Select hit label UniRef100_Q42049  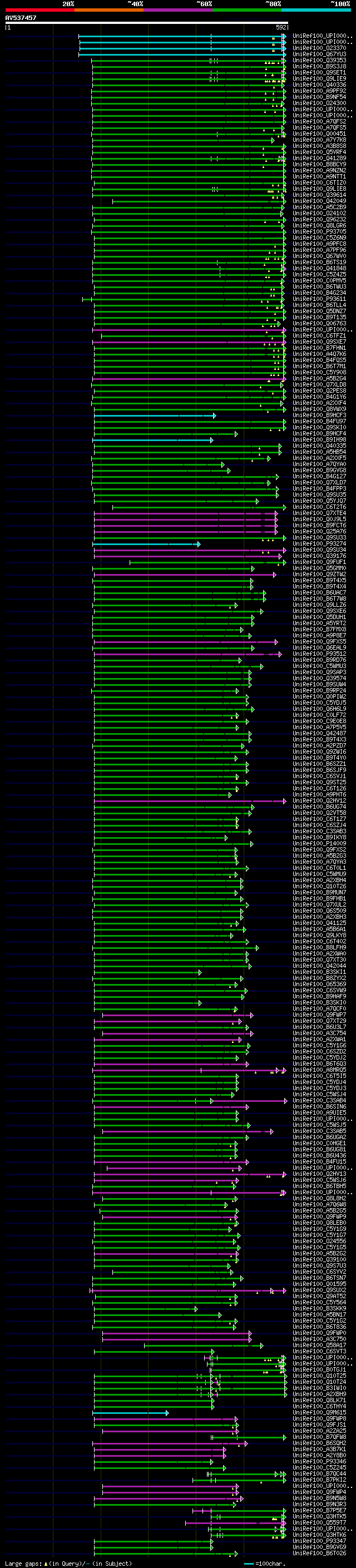[x=319, y=201]
